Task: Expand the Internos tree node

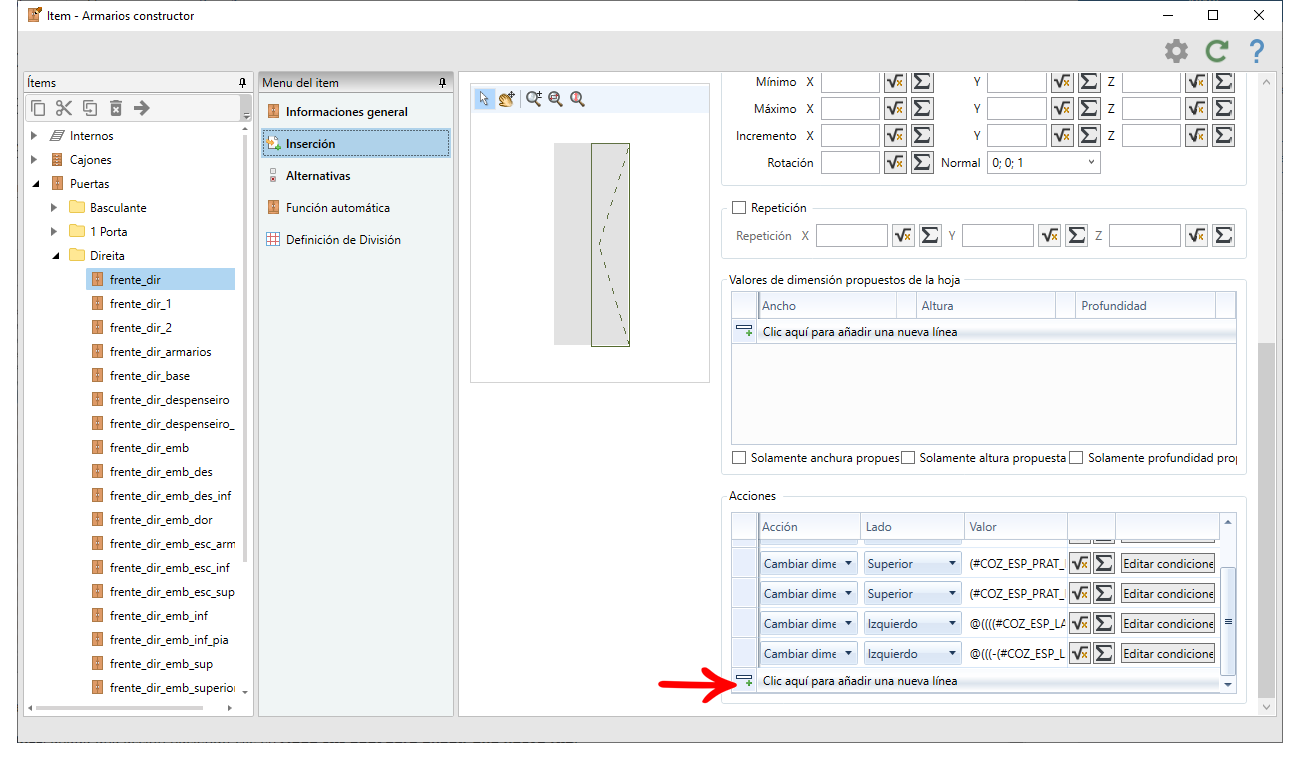Action: click(x=34, y=136)
